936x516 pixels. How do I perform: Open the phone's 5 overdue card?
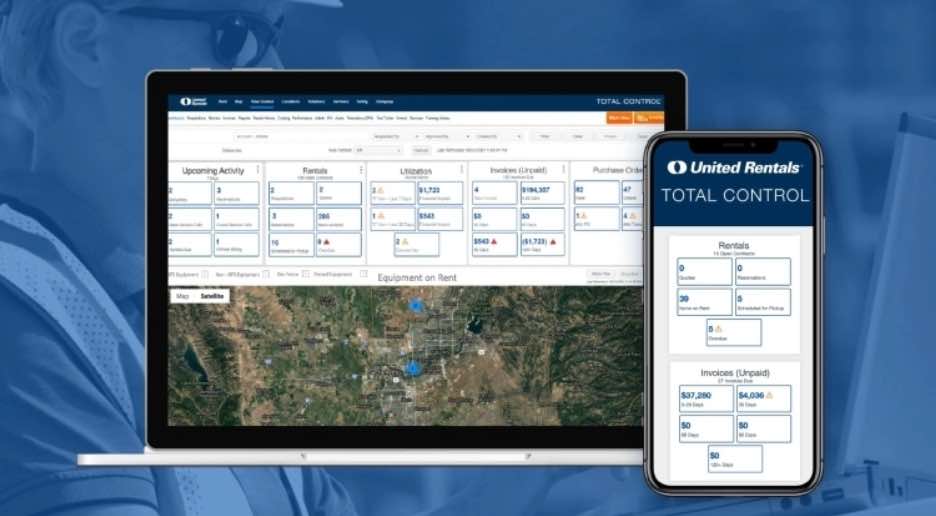(734, 333)
